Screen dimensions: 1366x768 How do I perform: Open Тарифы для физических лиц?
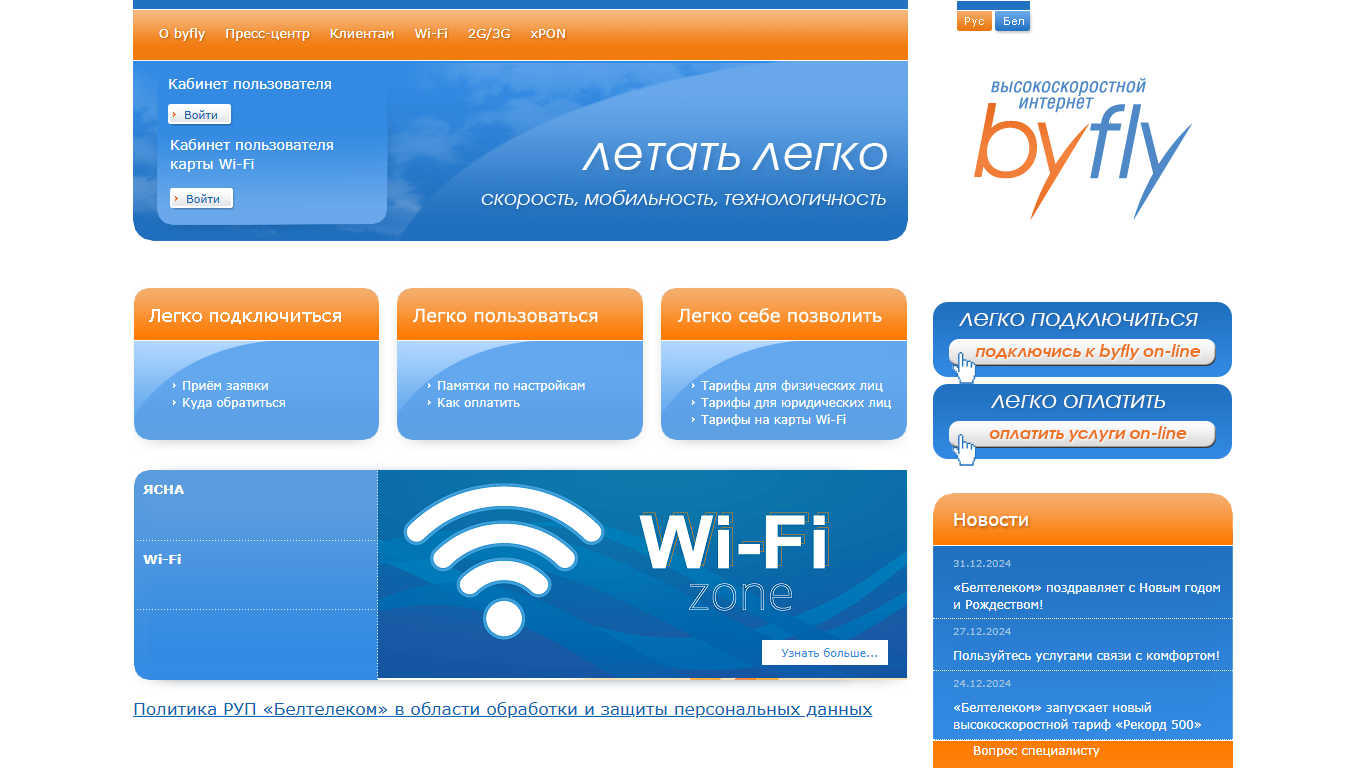coord(792,385)
